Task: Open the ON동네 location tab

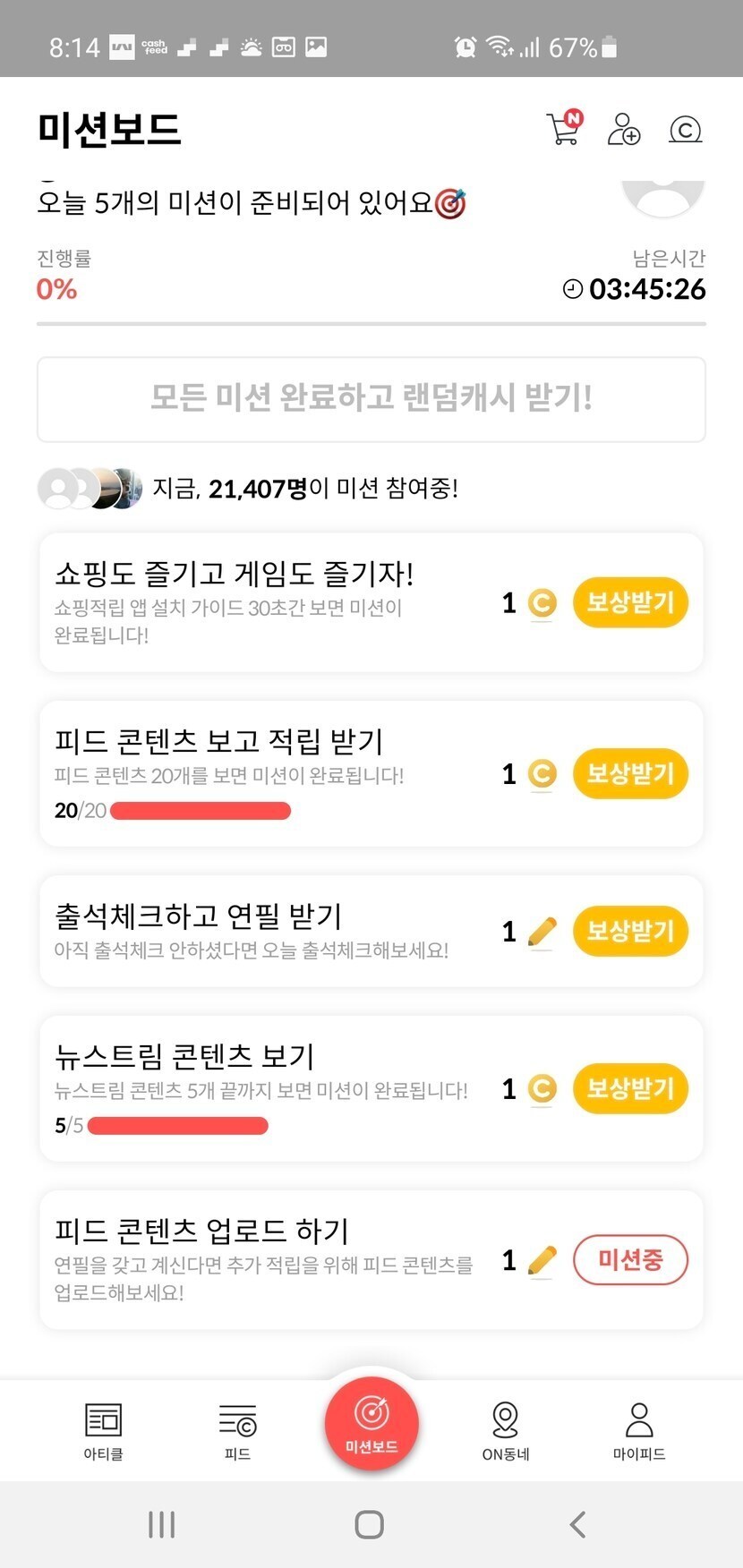Action: pyautogui.click(x=506, y=1429)
